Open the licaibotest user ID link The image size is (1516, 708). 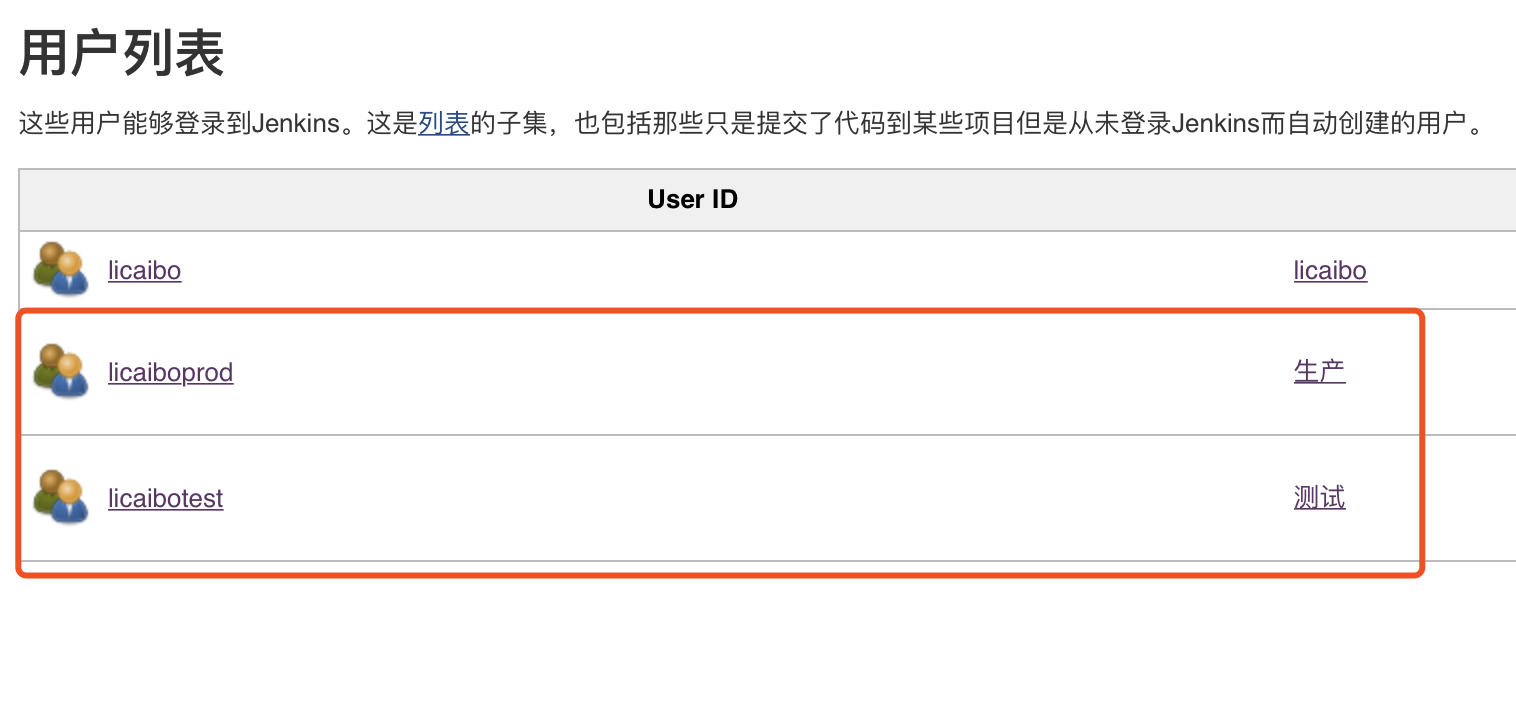pos(165,499)
